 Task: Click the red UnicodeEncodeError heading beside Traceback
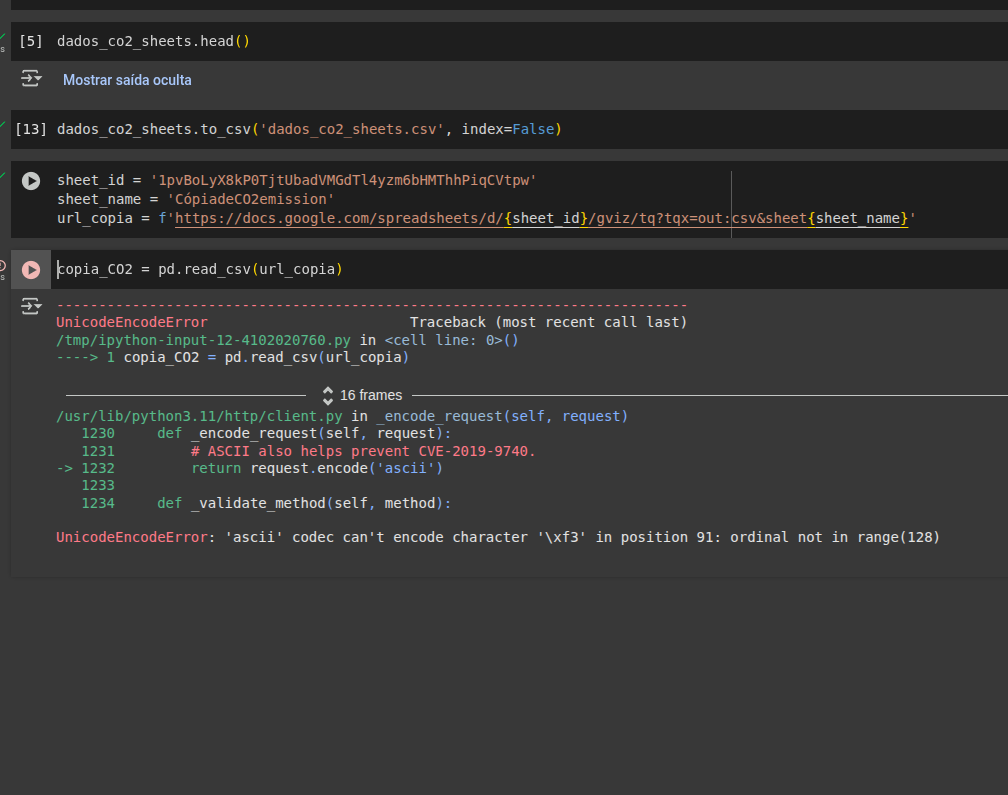pos(132,322)
